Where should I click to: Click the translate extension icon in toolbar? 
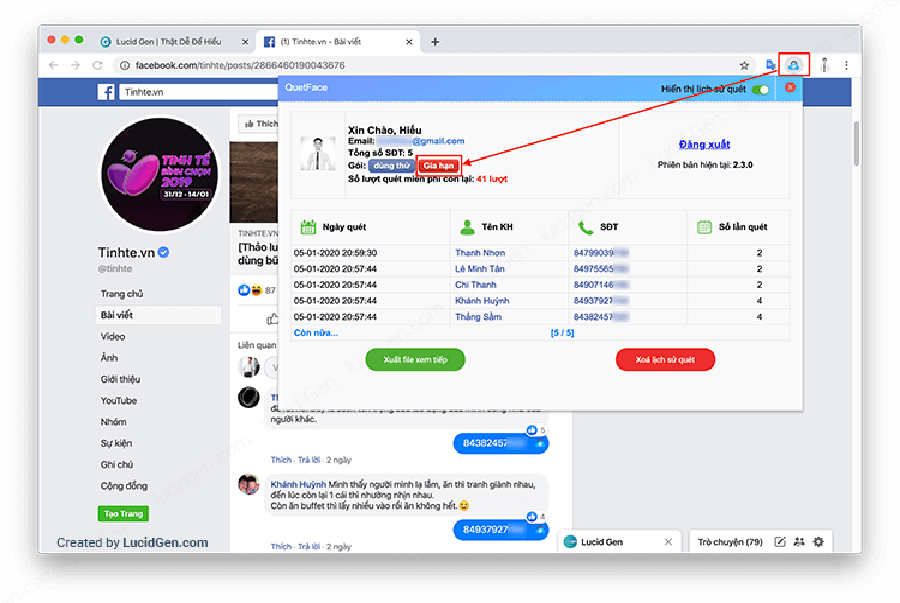(770, 65)
